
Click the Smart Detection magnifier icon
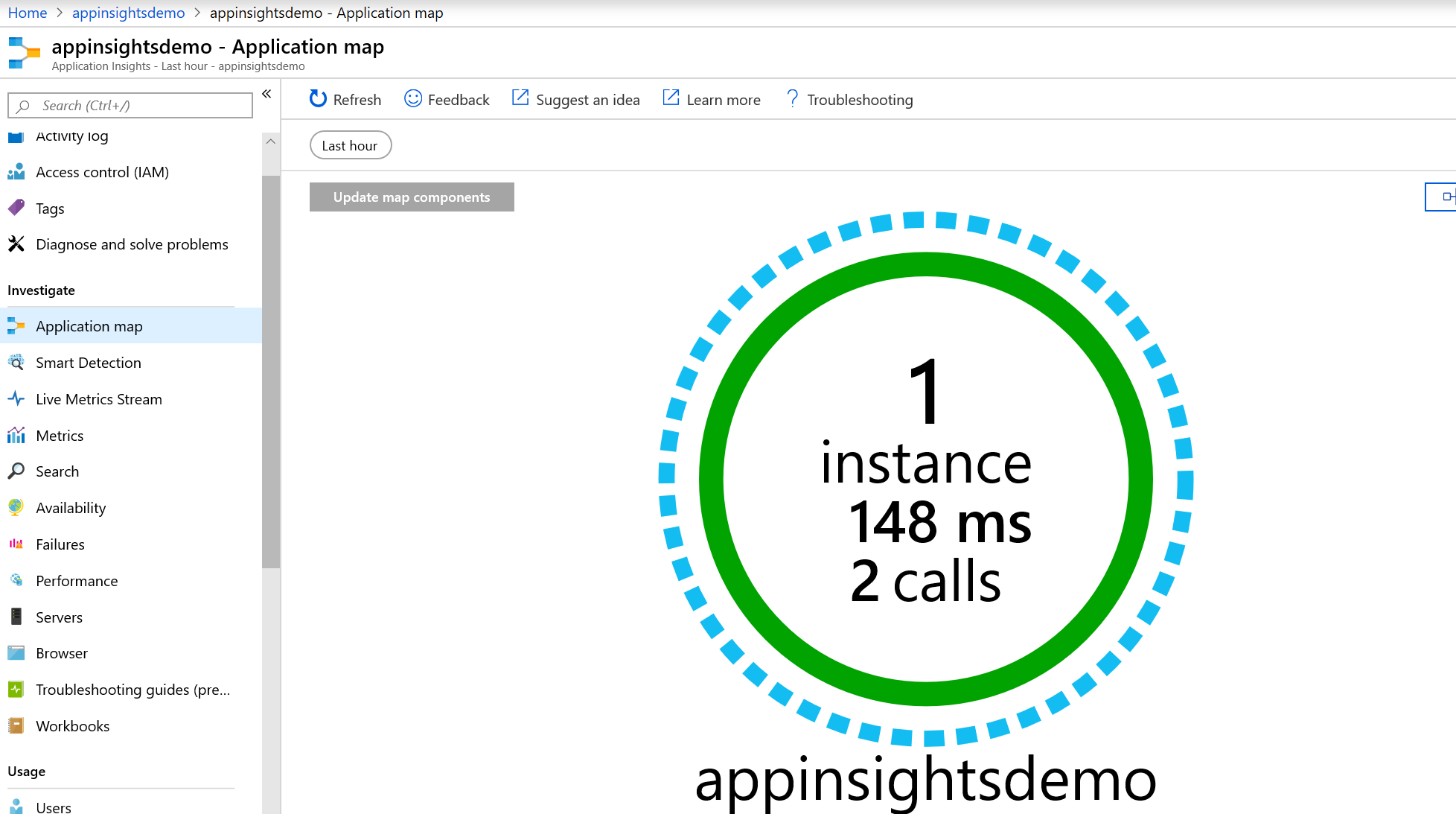pos(16,363)
